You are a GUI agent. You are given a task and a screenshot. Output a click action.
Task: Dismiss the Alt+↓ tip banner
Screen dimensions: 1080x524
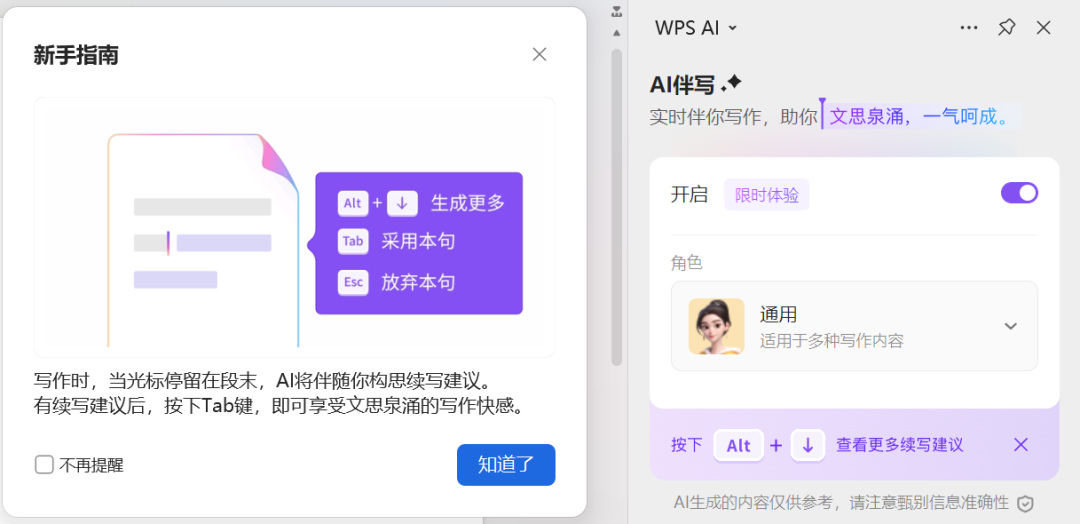click(x=1021, y=445)
